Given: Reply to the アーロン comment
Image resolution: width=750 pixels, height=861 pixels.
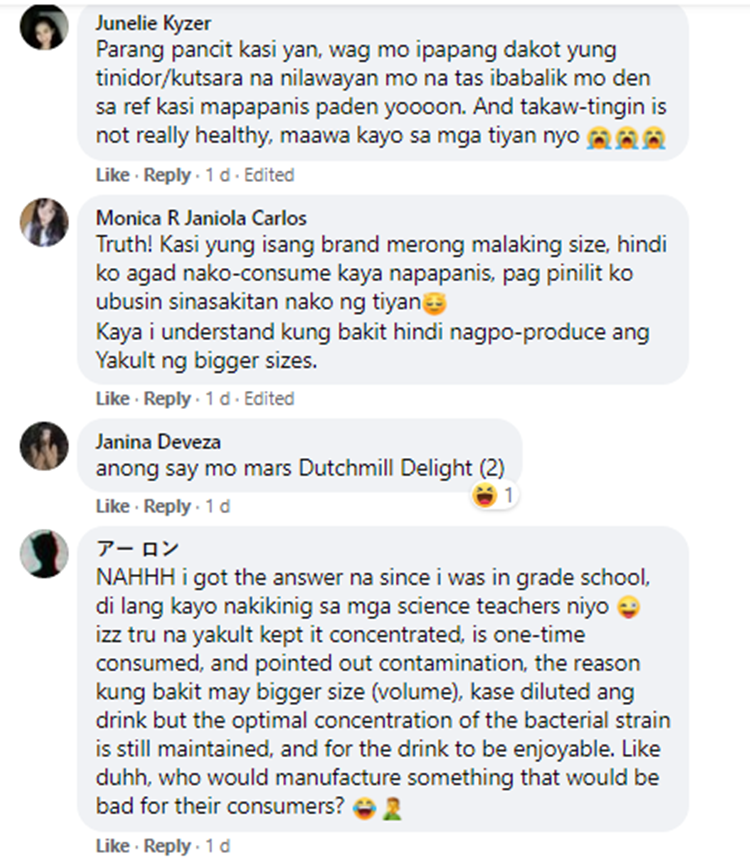Looking at the screenshot, I should point(167,847).
